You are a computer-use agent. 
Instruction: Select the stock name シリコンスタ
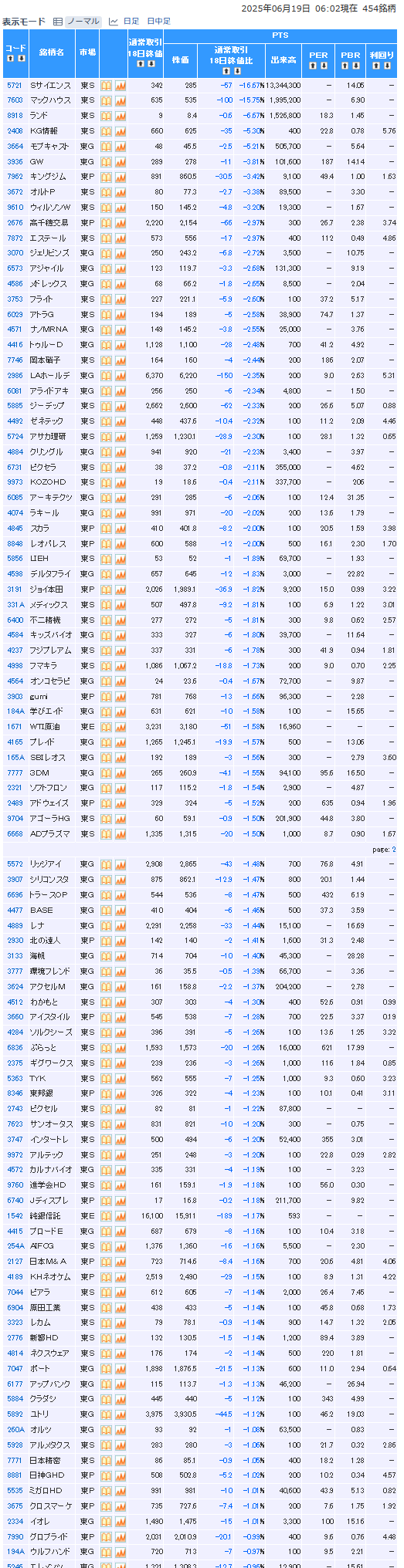pos(49,880)
